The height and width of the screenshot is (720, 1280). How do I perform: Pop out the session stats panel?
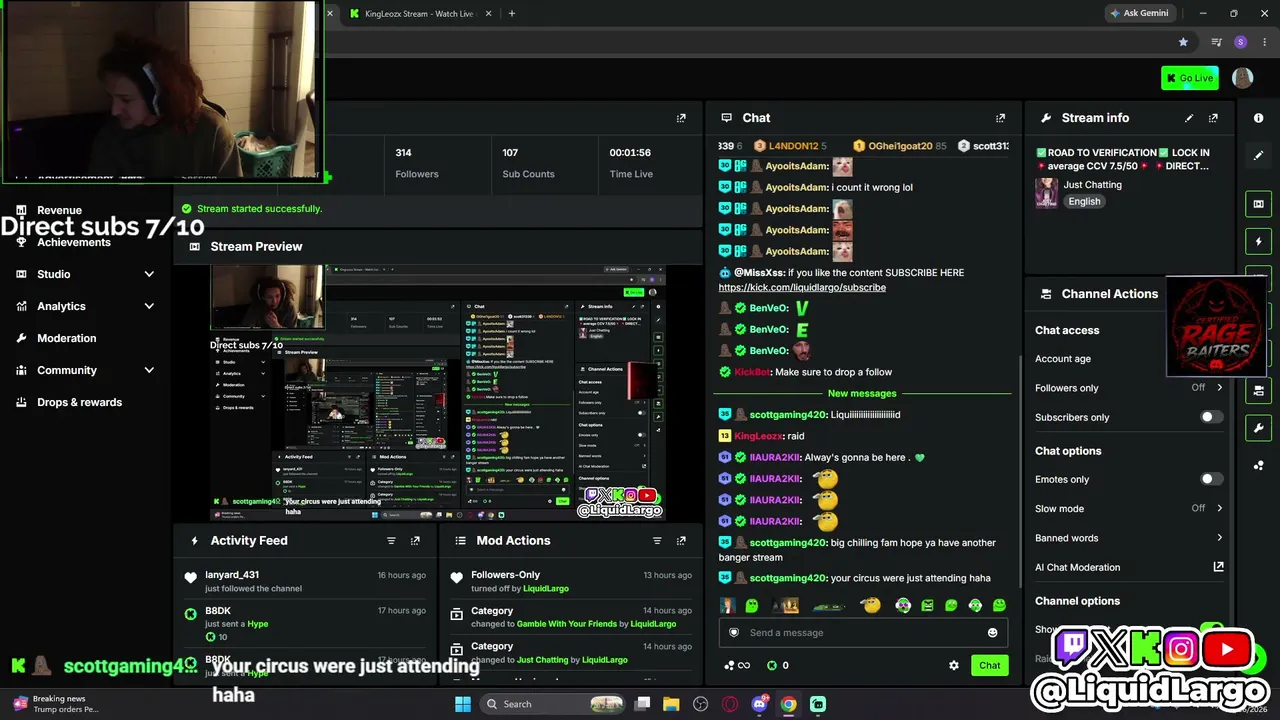[681, 118]
